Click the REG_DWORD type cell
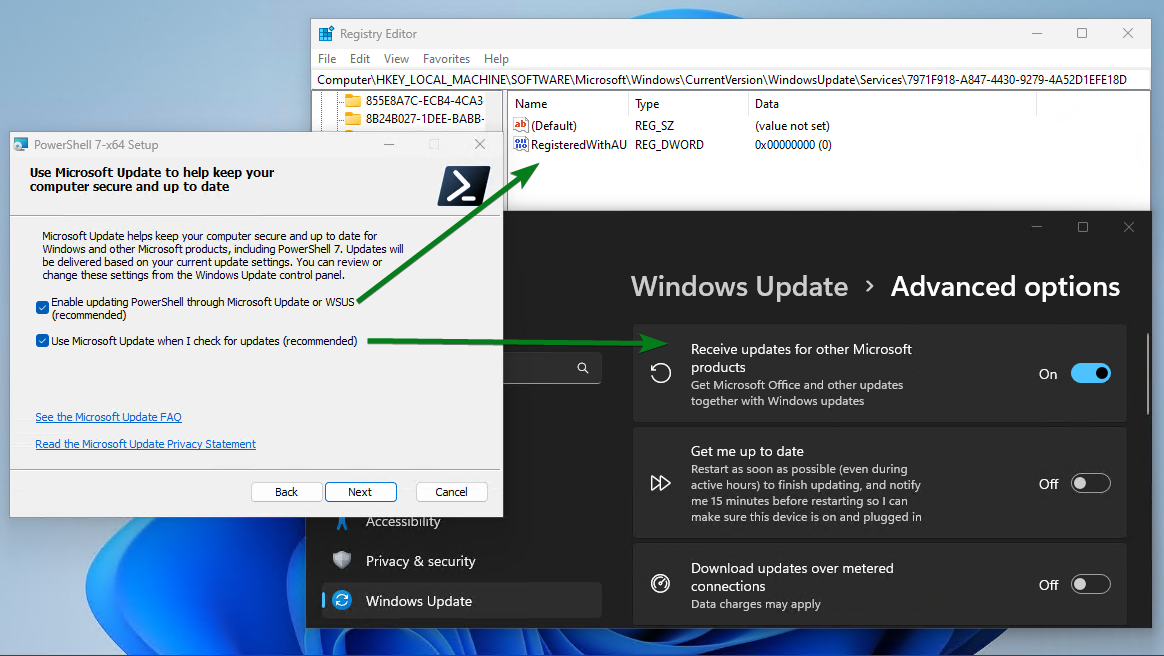Viewport: 1164px width, 656px height. pyautogui.click(x=669, y=145)
